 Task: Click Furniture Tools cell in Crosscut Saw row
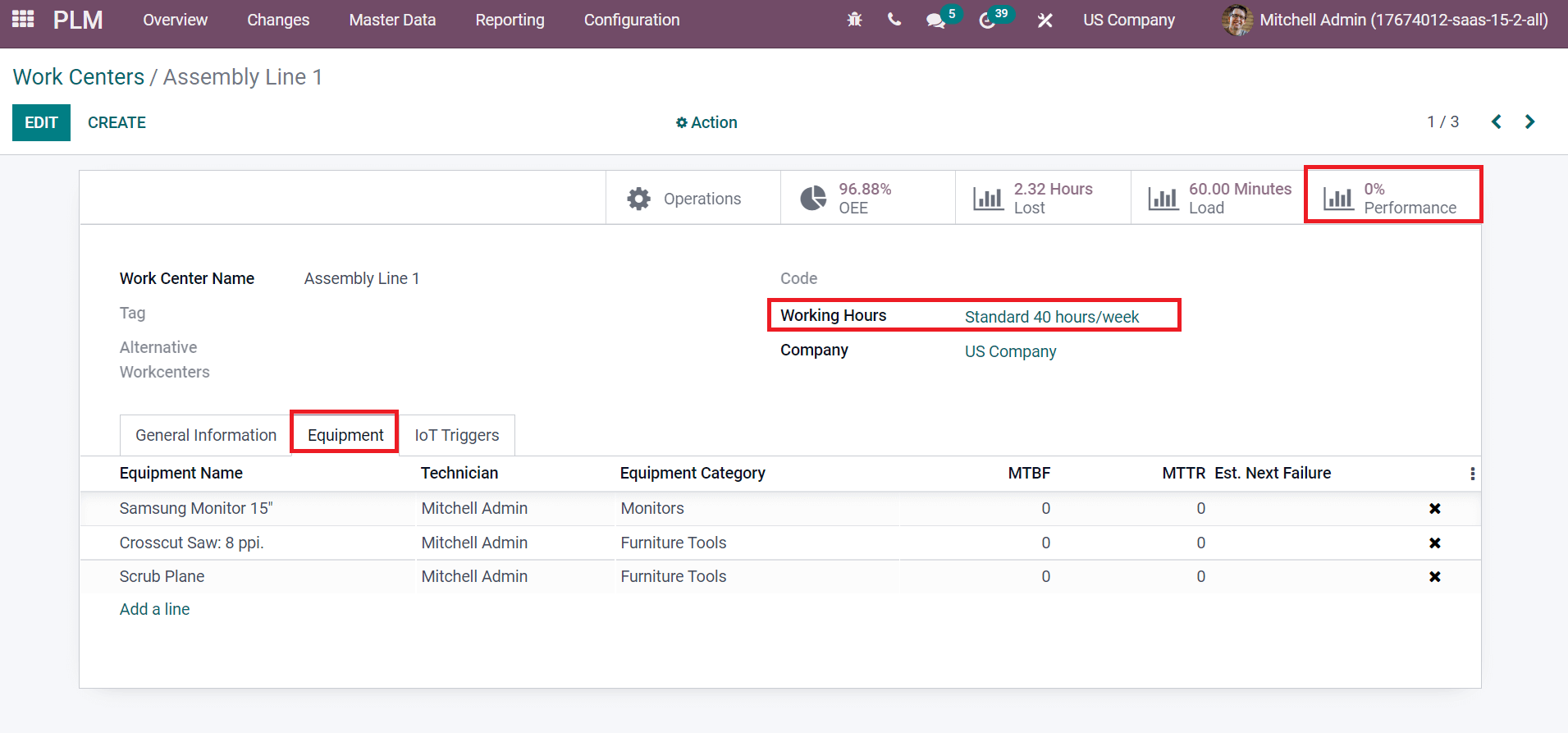tap(674, 543)
